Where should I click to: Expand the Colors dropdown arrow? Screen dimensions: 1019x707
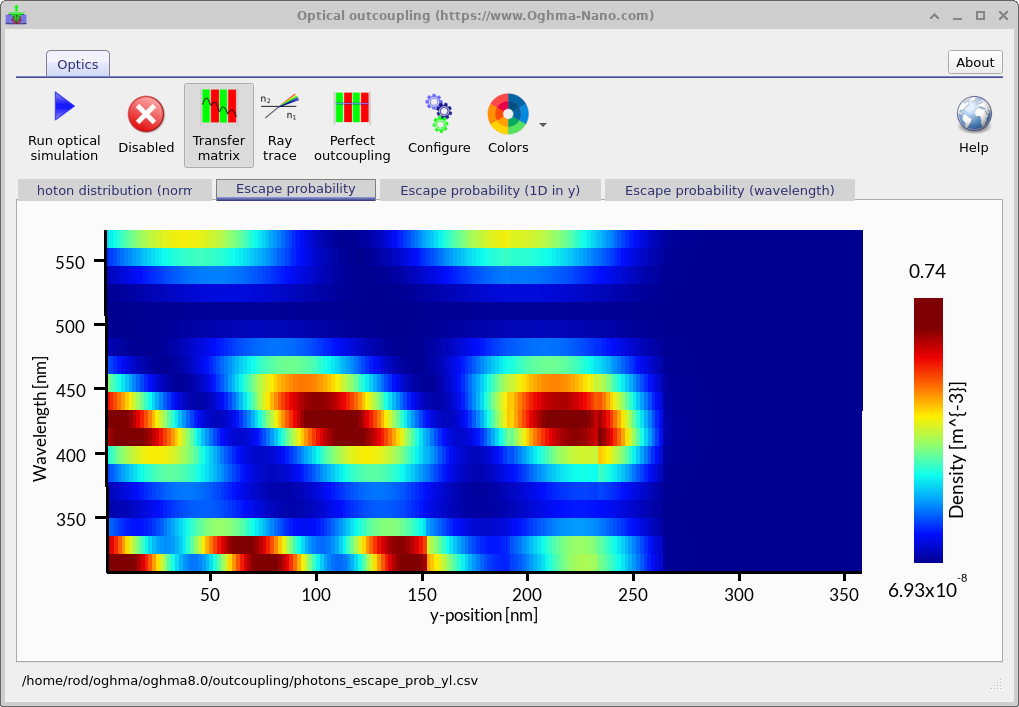pyautogui.click(x=541, y=124)
